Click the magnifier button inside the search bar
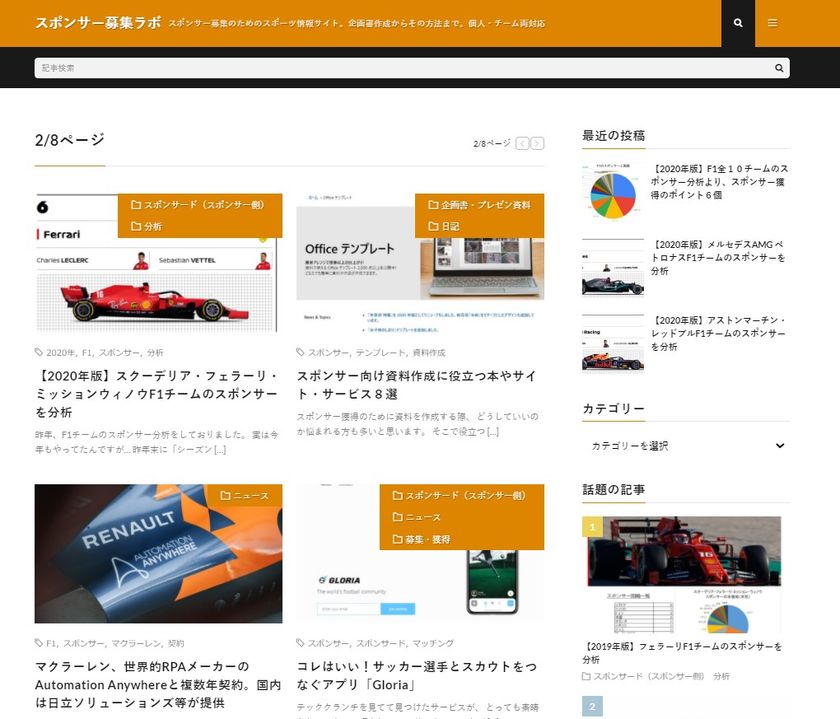Image resolution: width=840 pixels, height=719 pixels. [779, 68]
